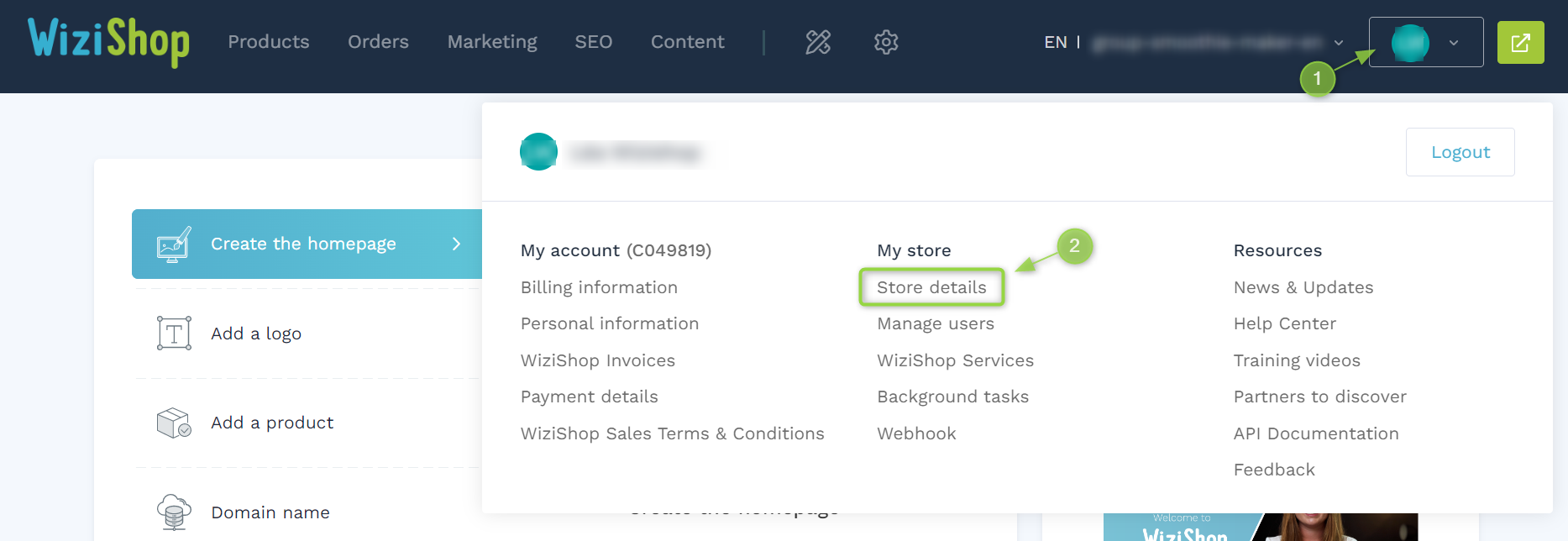Screen dimensions: 1568x541
Task: Click the My store heading
Action: (x=914, y=250)
